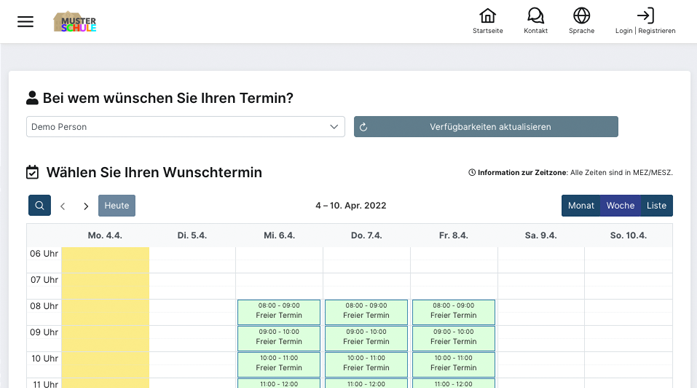697x388 pixels.
Task: Click the Login | Registrieren icon
Action: point(645,16)
